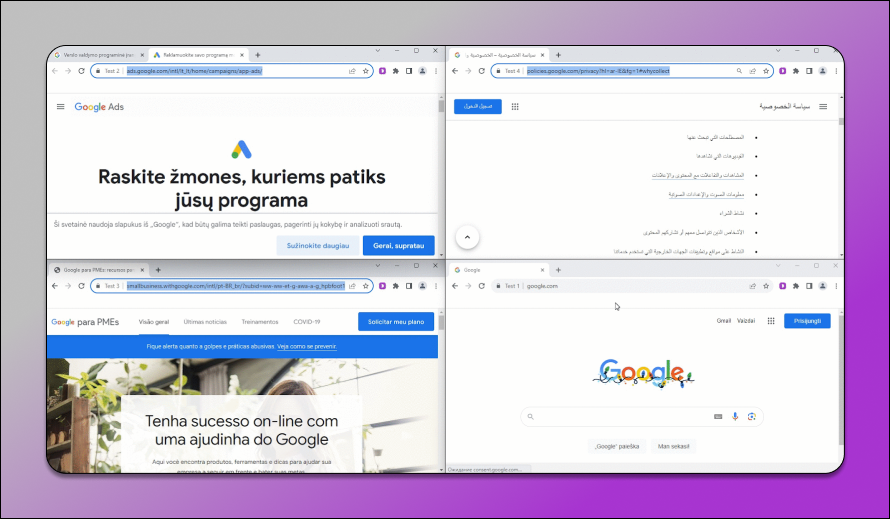The image size is (890, 519).
Task: Open Gmail link on Google homepage
Action: (724, 321)
